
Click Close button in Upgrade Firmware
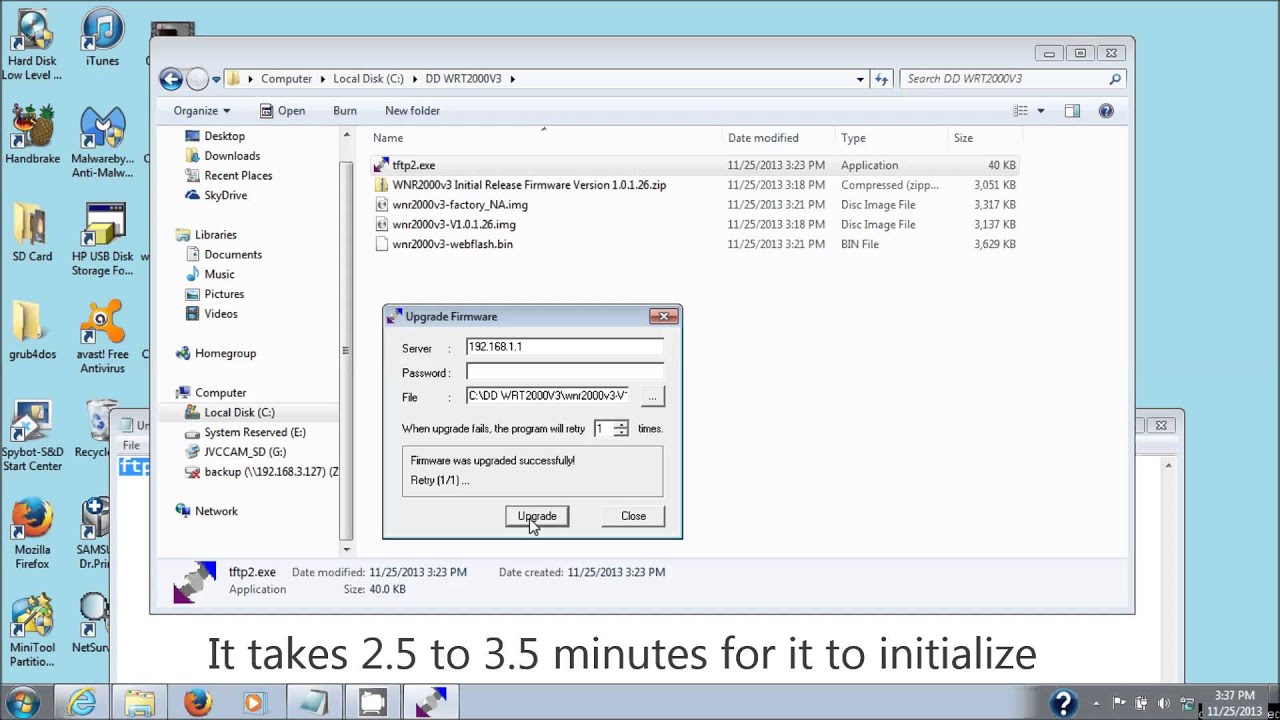coord(633,516)
